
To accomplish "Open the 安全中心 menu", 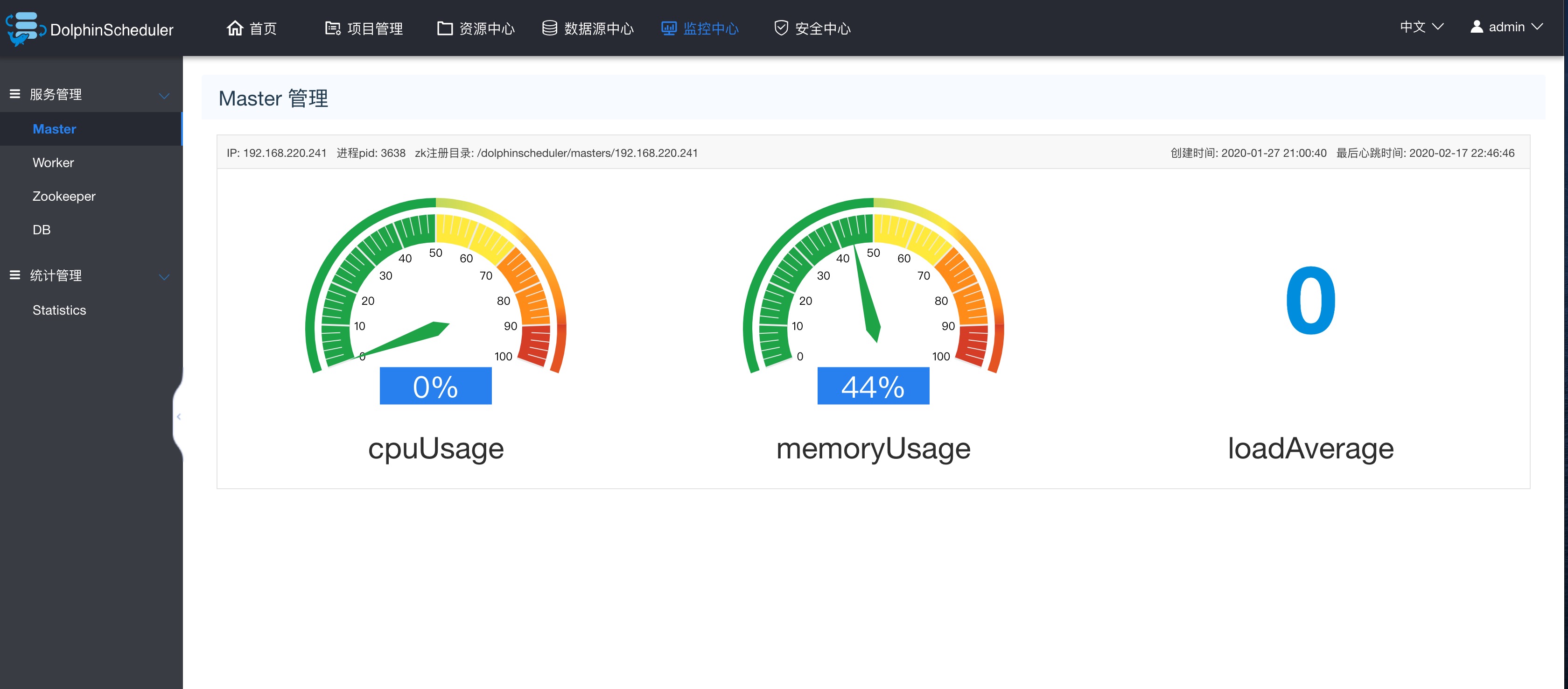I will point(812,28).
